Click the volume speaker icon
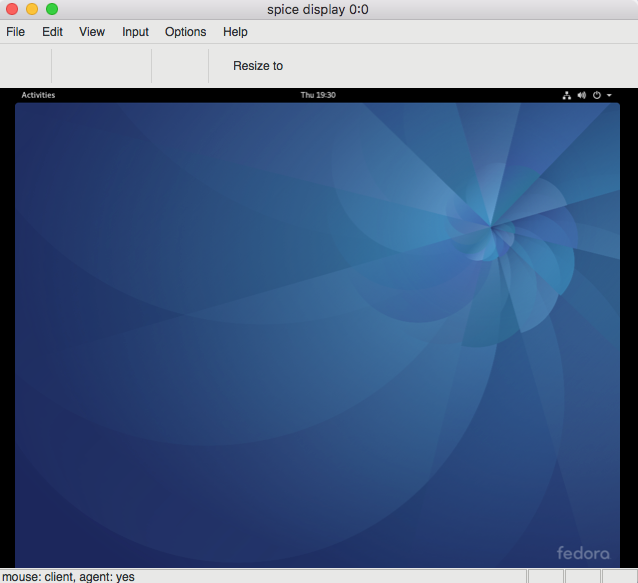 582,95
